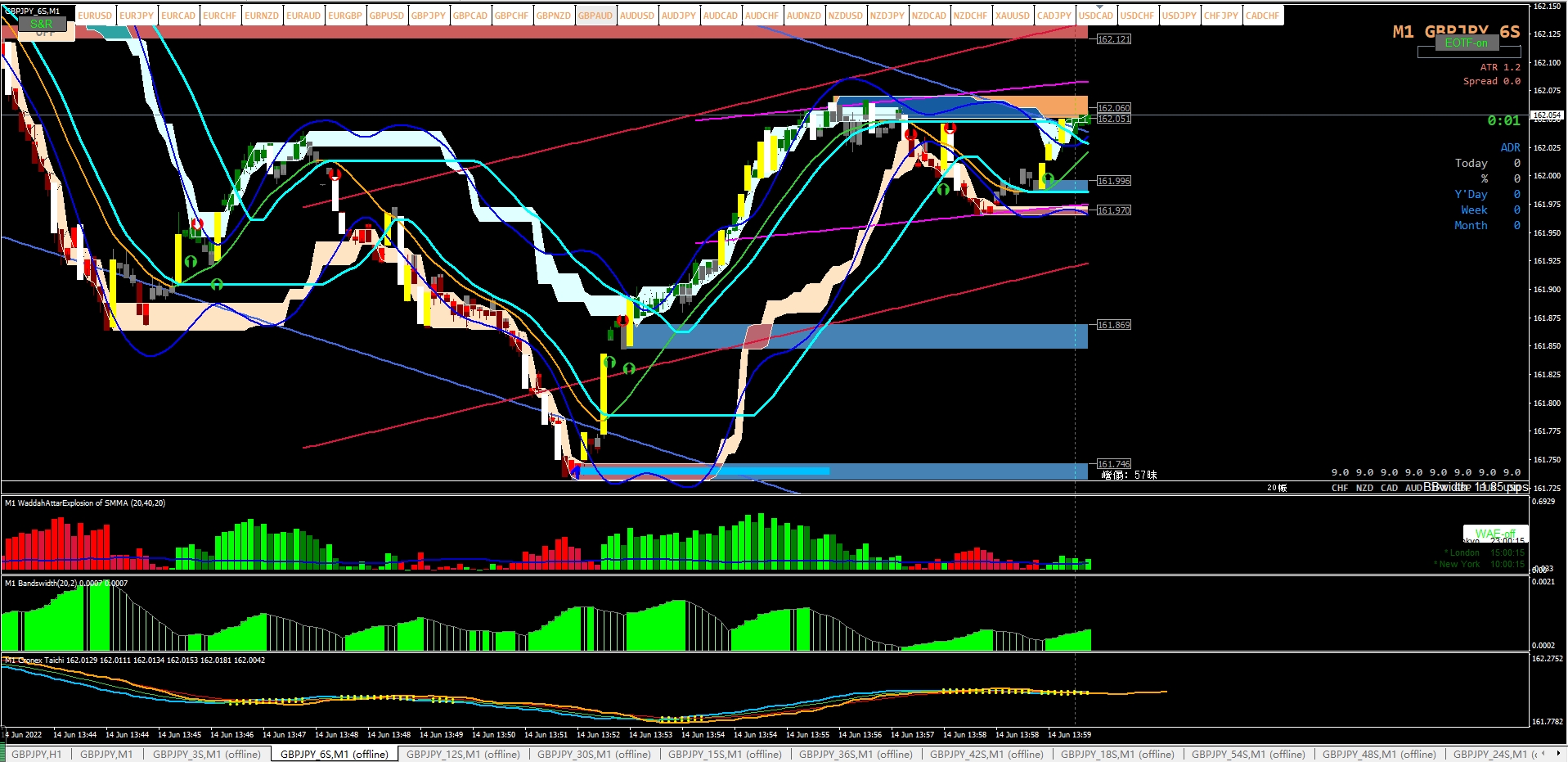Go to GBPJPY_15S,M1 (offline) tab
The image size is (1568, 762).
725,754
